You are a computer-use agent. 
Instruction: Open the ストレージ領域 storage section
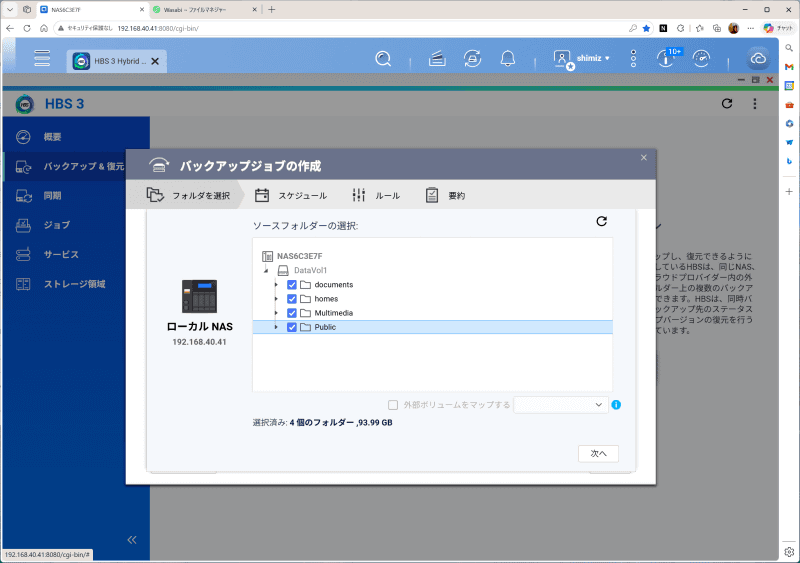point(65,284)
